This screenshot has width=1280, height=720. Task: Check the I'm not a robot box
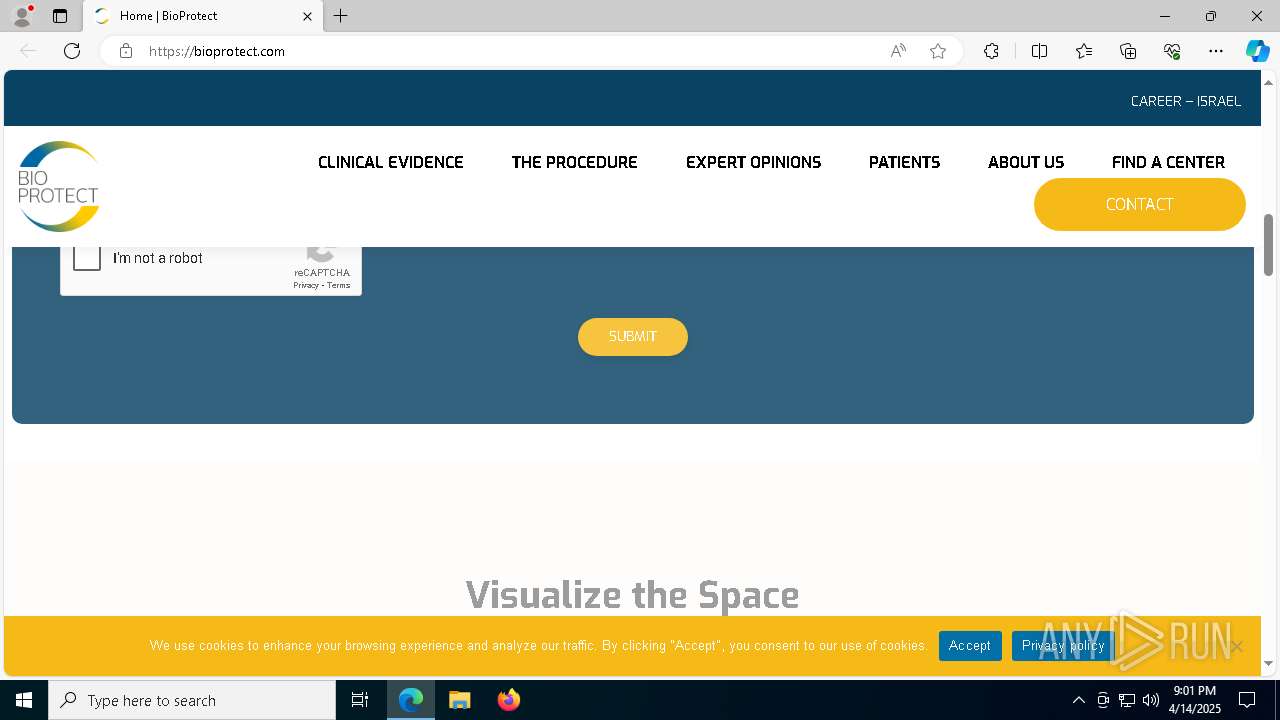click(87, 257)
